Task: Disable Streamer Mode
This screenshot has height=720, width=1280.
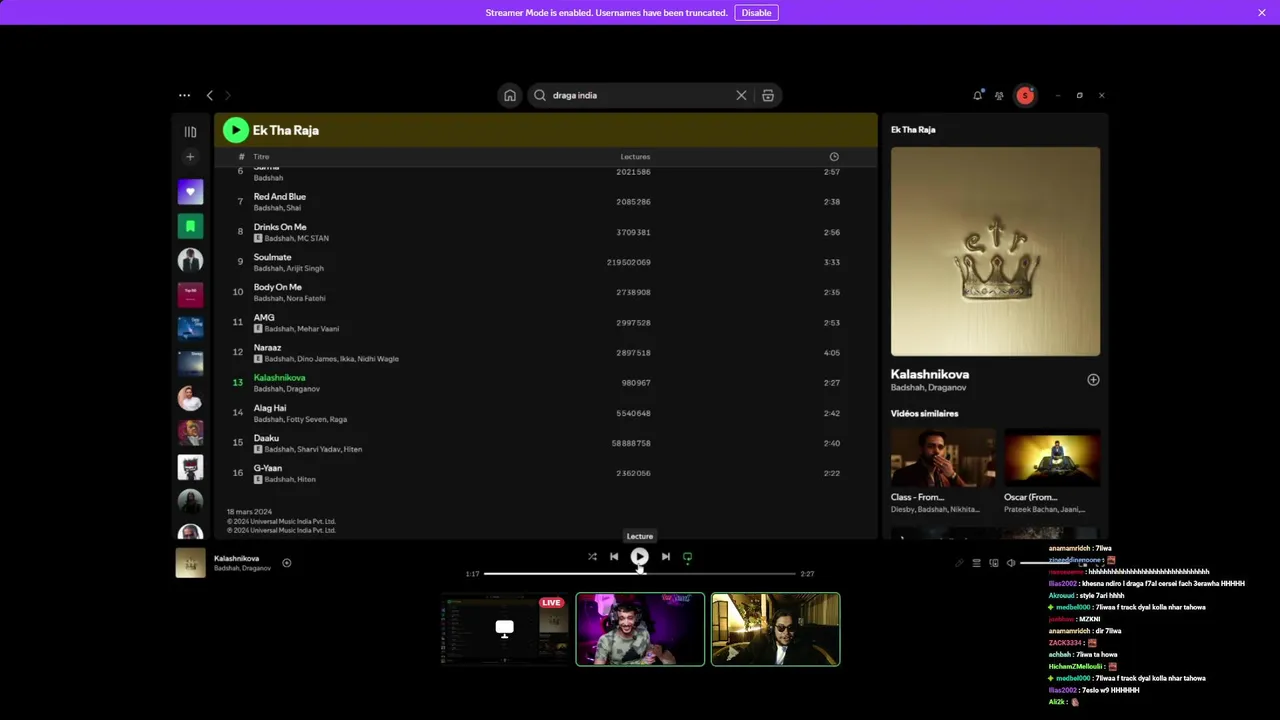Action: pyautogui.click(x=756, y=13)
